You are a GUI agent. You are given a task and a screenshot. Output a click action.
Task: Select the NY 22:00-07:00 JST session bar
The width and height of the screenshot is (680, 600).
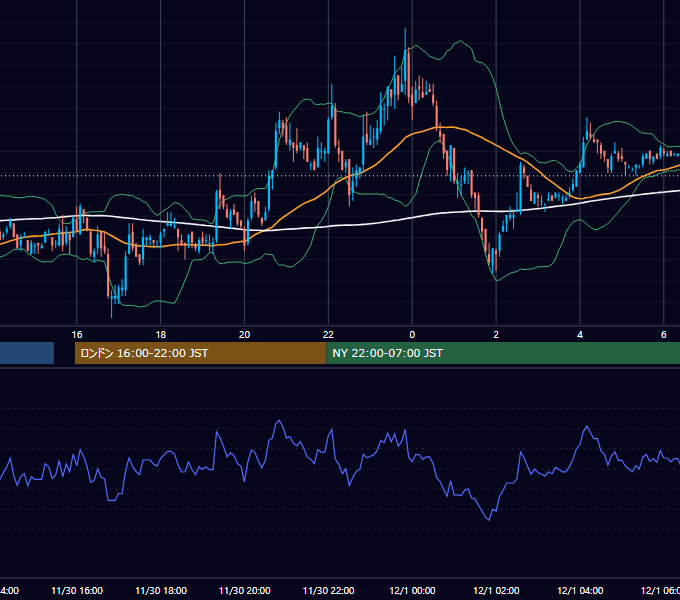[x=503, y=353]
